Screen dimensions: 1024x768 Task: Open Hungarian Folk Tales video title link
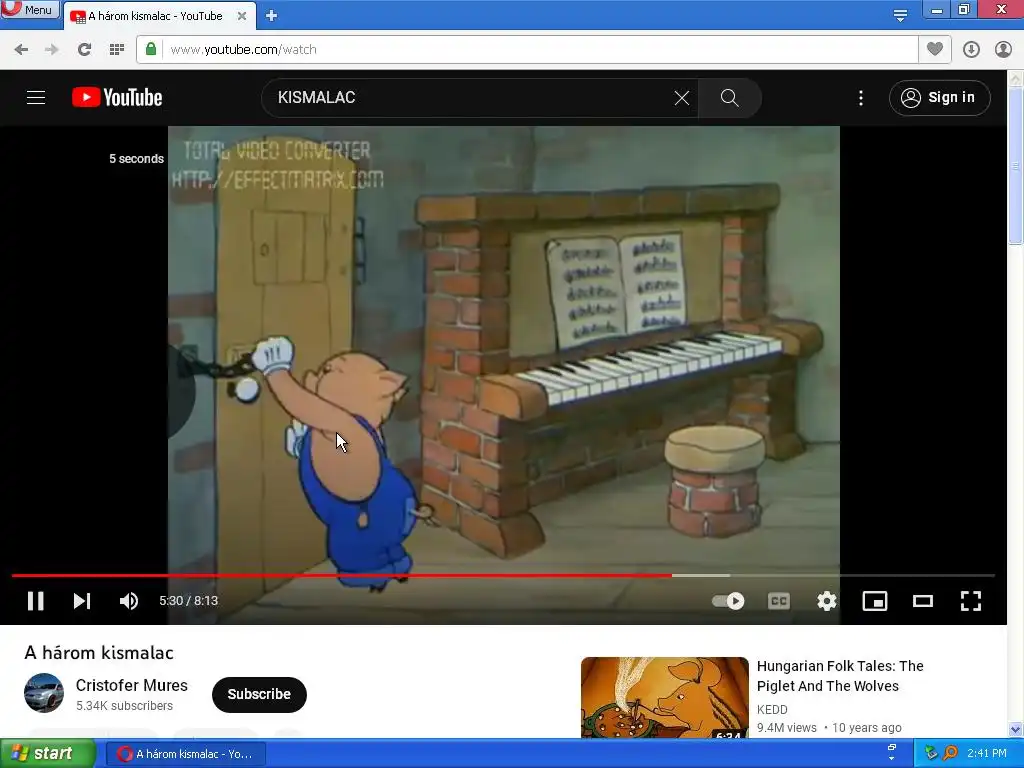click(840, 676)
